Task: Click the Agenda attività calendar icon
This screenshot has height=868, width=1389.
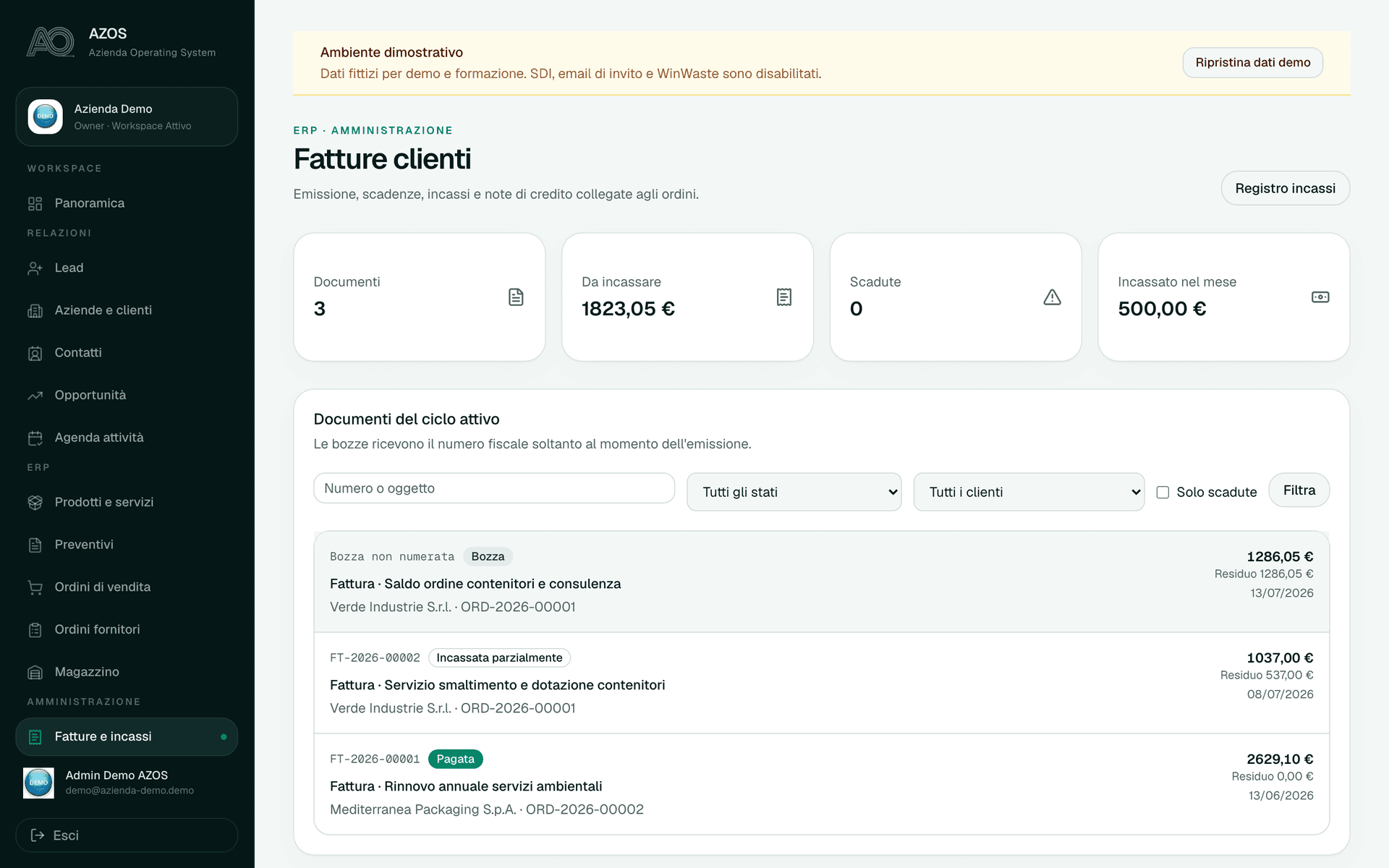Action: (x=35, y=438)
